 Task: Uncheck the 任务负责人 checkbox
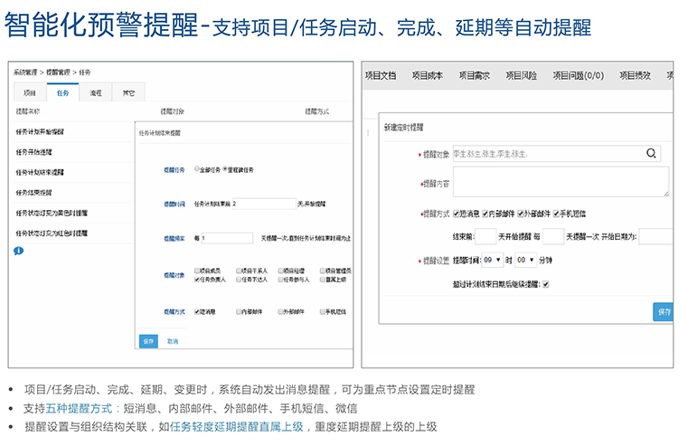pyautogui.click(x=197, y=279)
